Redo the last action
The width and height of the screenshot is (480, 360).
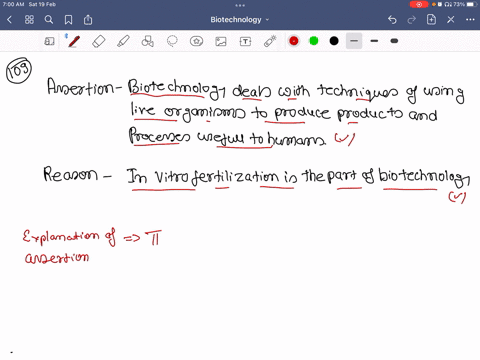[x=412, y=20]
